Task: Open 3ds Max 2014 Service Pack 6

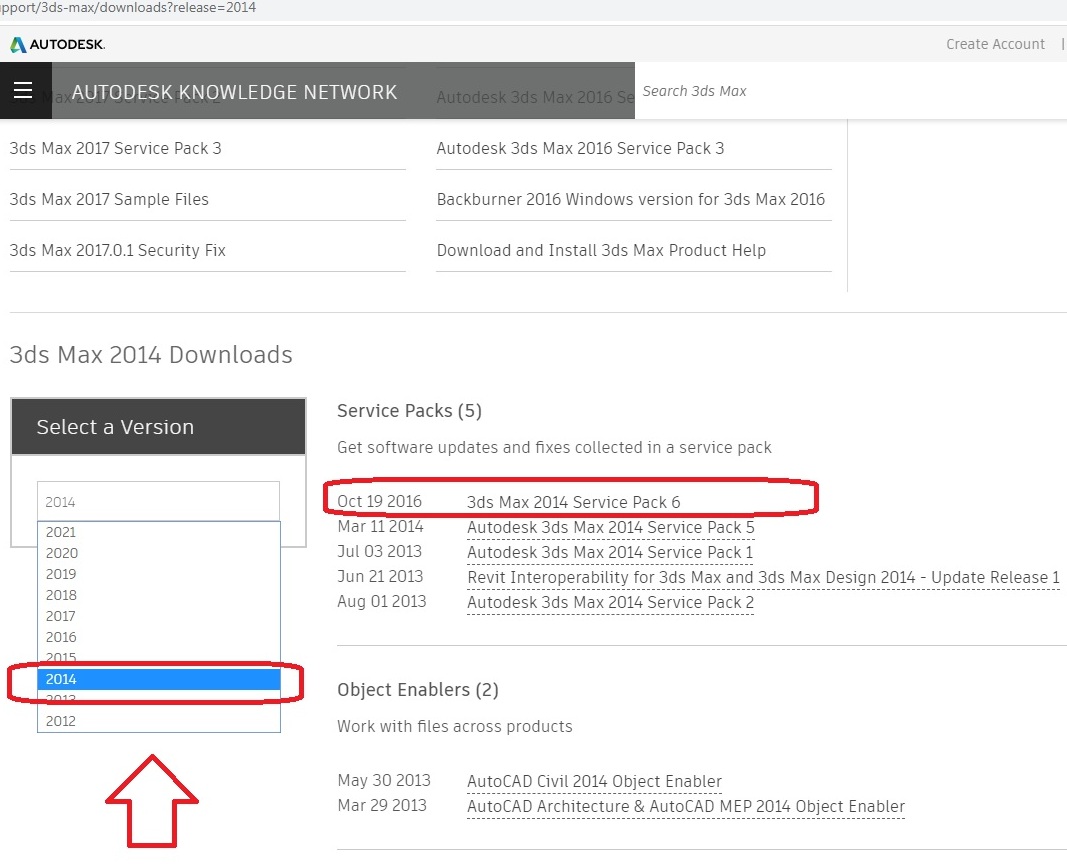Action: coord(574,502)
